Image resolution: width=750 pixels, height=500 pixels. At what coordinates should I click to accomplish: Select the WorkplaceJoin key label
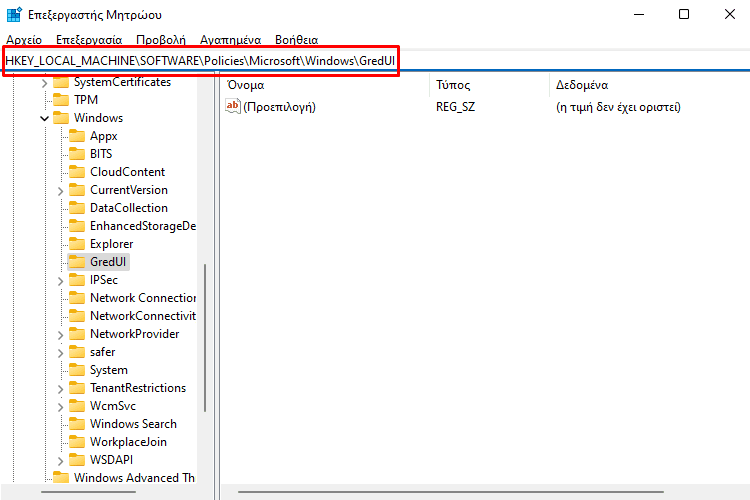[129, 443]
